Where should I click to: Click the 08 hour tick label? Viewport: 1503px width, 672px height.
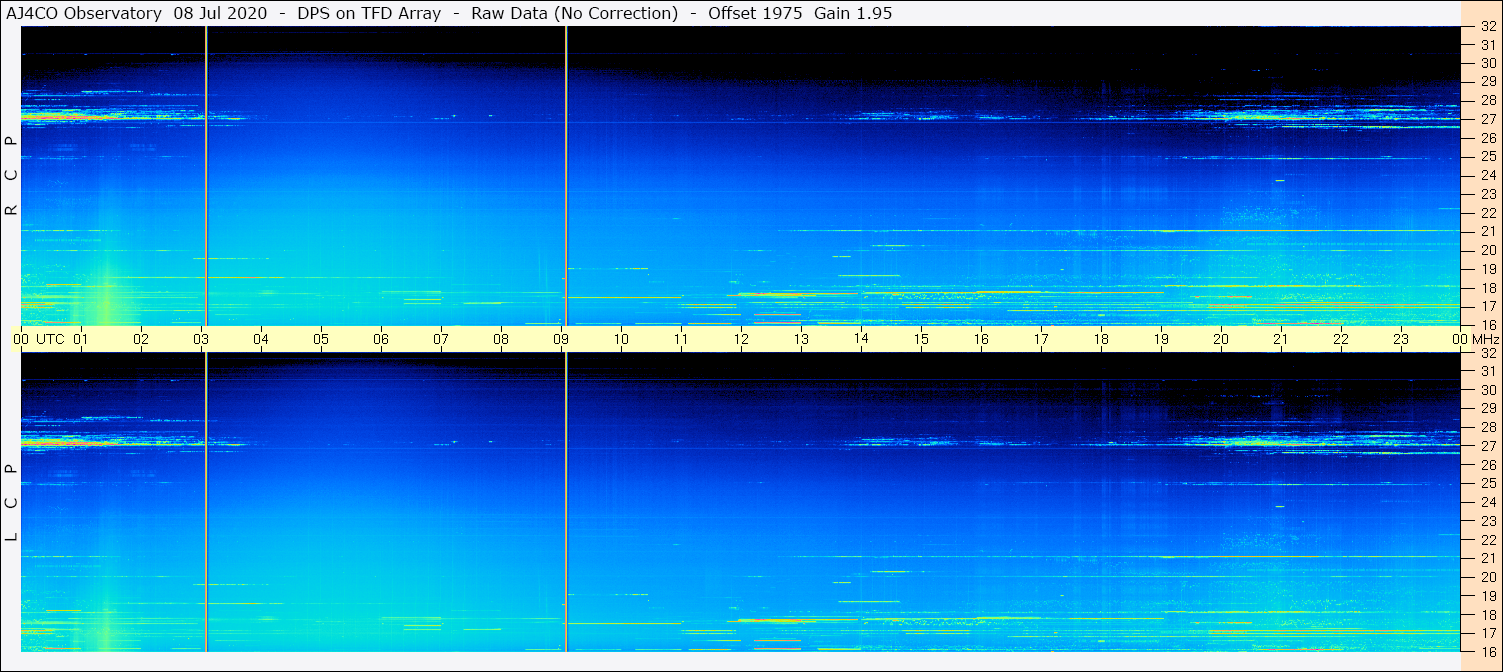tap(501, 339)
